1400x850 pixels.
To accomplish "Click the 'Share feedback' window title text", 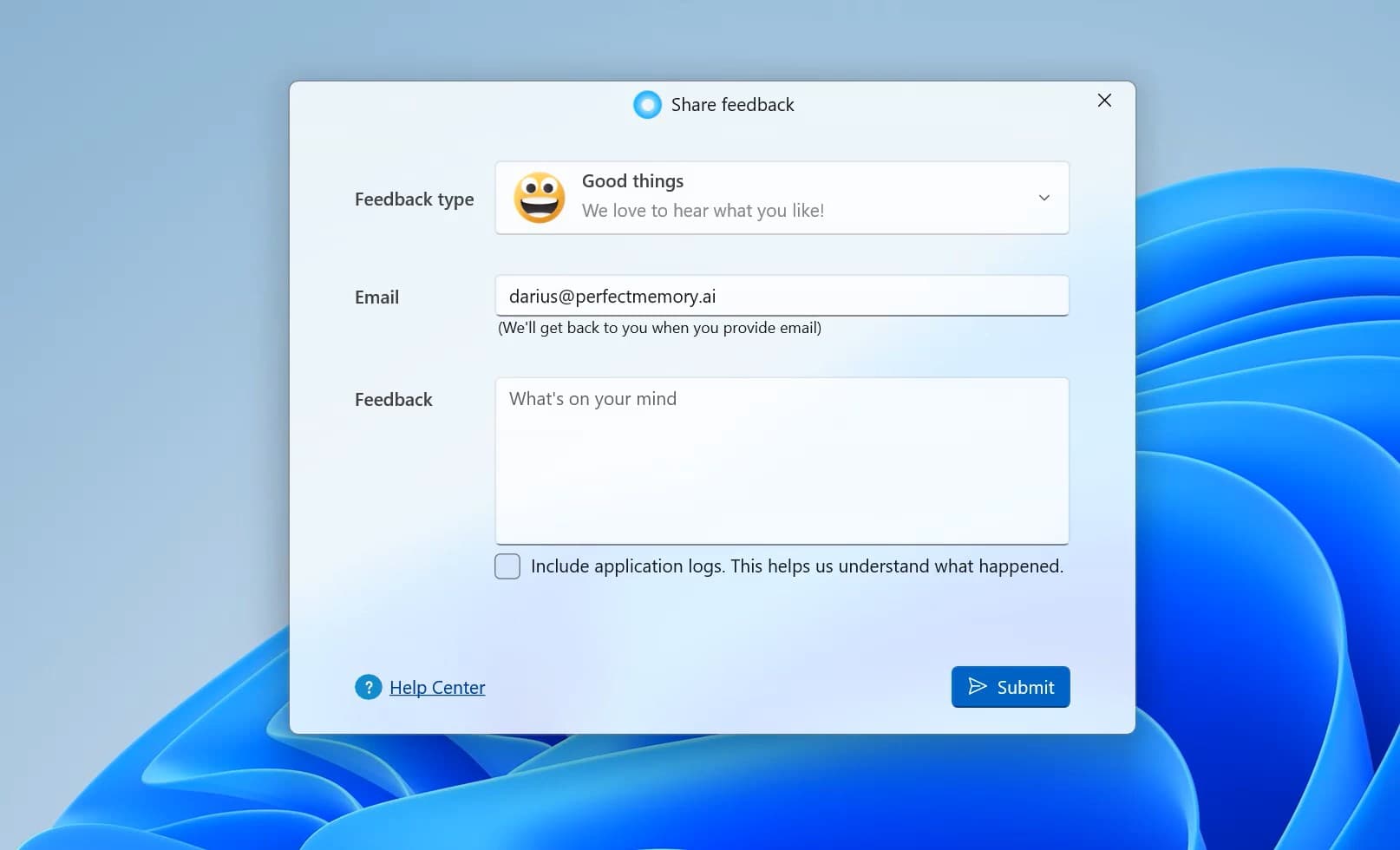I will [x=732, y=105].
